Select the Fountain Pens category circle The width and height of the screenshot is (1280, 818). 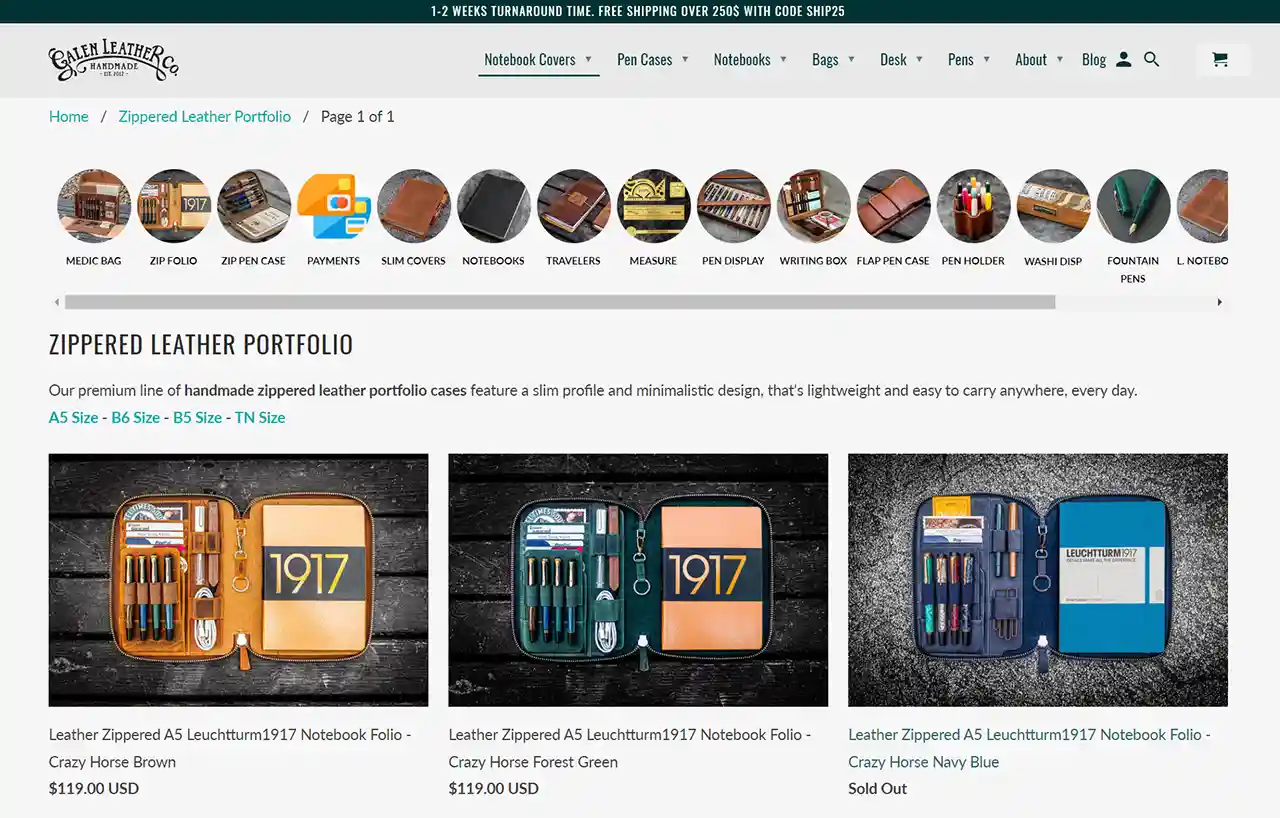tap(1134, 206)
